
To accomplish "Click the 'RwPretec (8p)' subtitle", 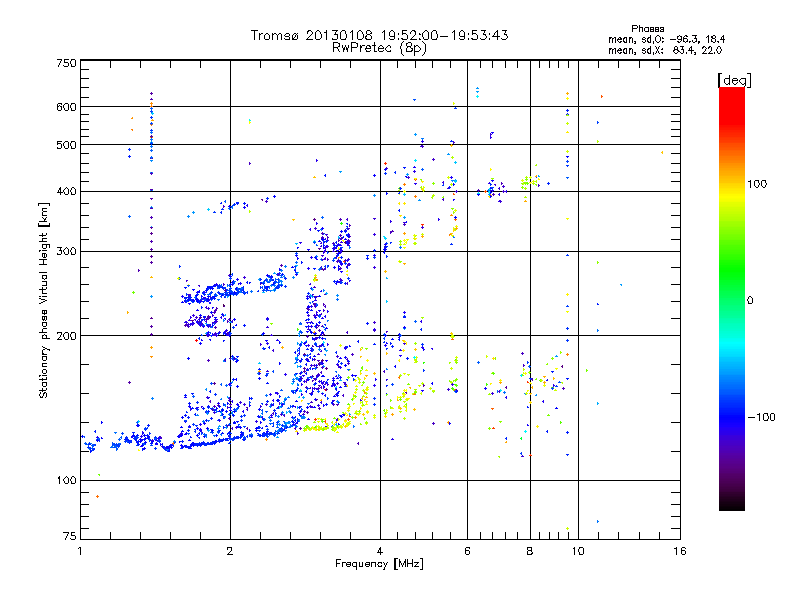I will coord(379,48).
